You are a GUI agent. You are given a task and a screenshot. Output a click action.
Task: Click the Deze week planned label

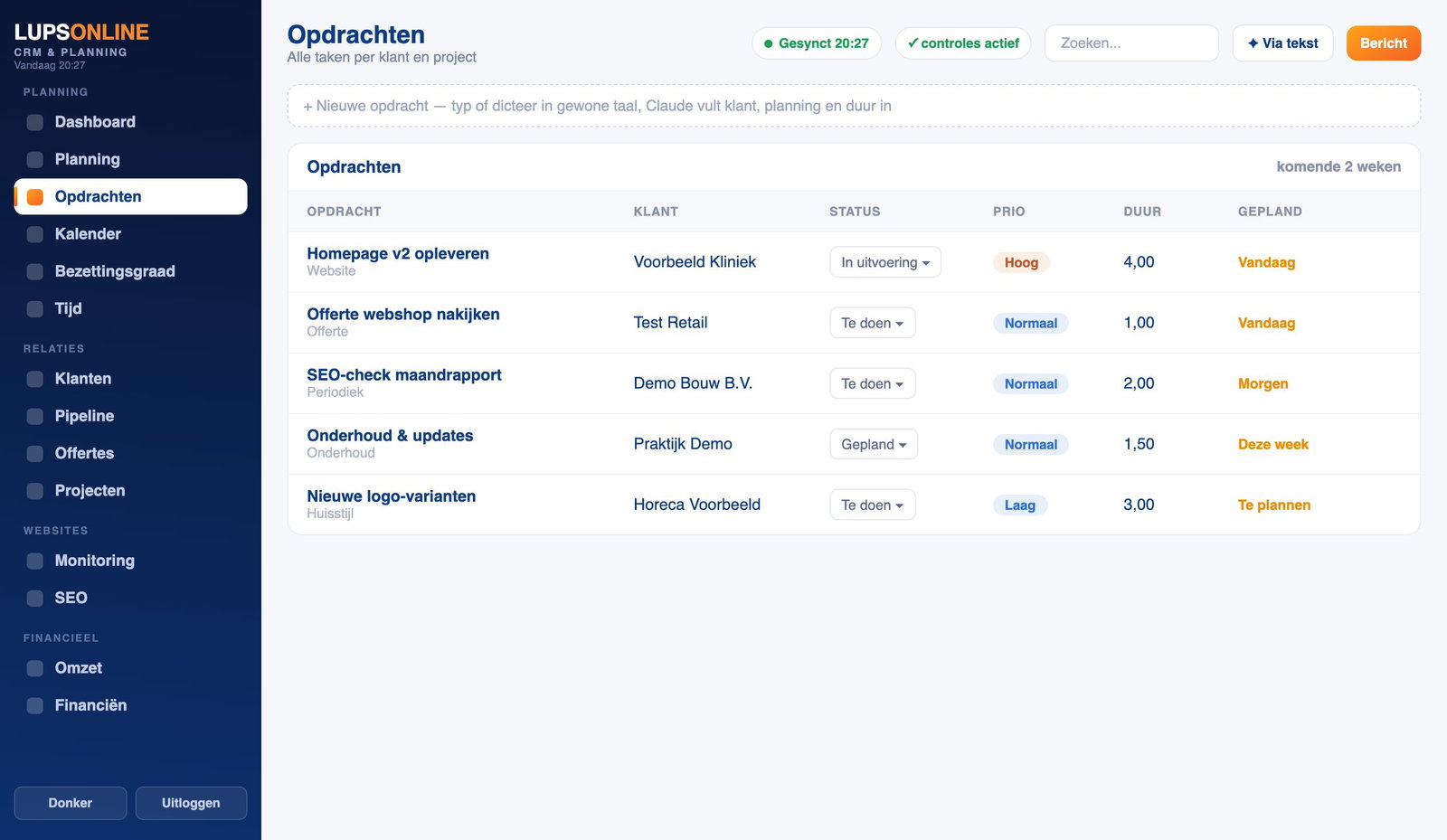click(1273, 444)
